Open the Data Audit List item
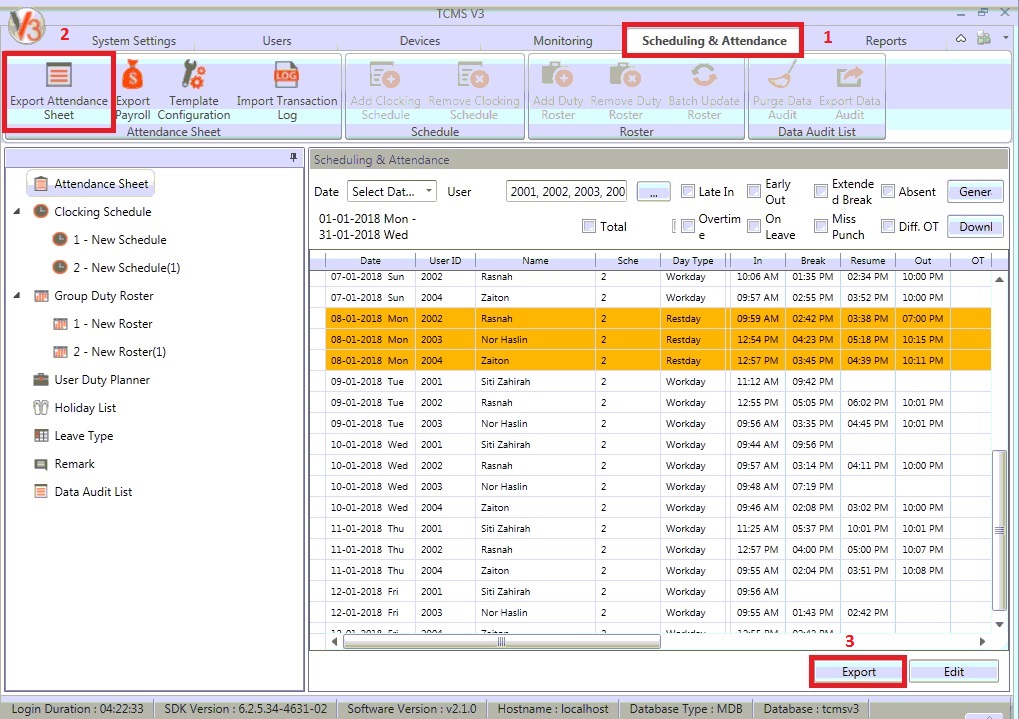Screen dimensions: 1019x719 pos(93,492)
